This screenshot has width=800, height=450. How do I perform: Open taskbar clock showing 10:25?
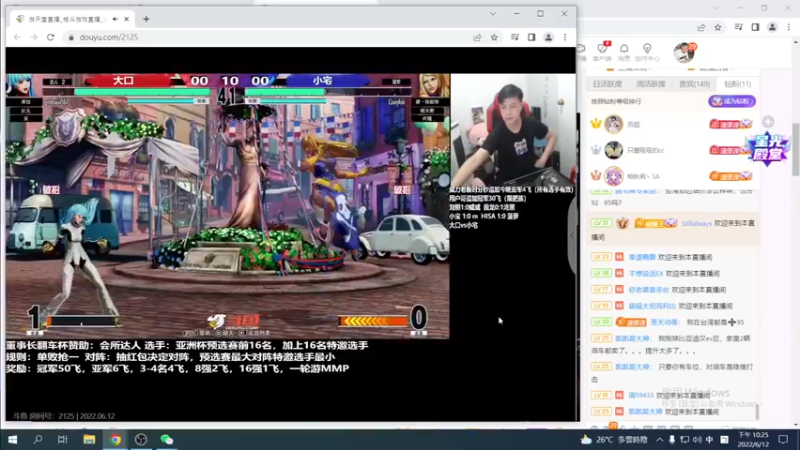point(753,439)
